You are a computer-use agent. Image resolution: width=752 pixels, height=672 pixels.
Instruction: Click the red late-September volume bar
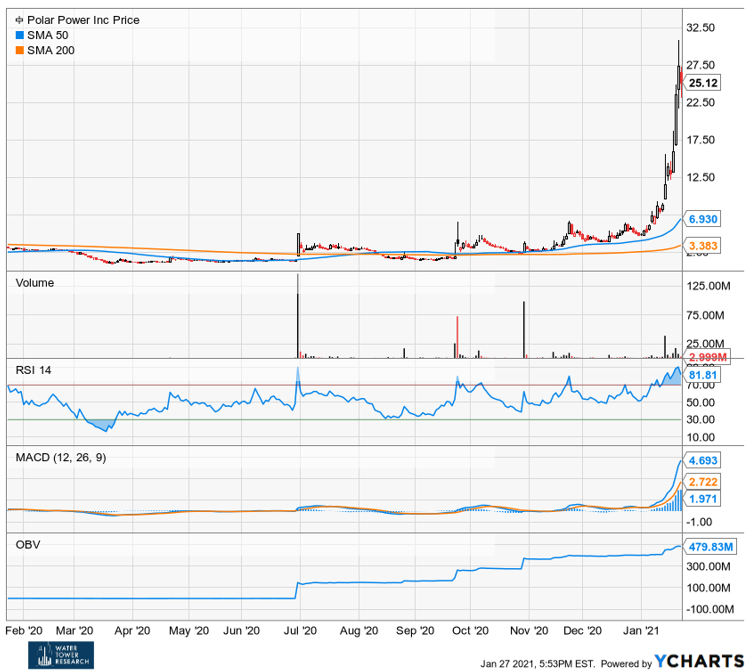point(458,337)
